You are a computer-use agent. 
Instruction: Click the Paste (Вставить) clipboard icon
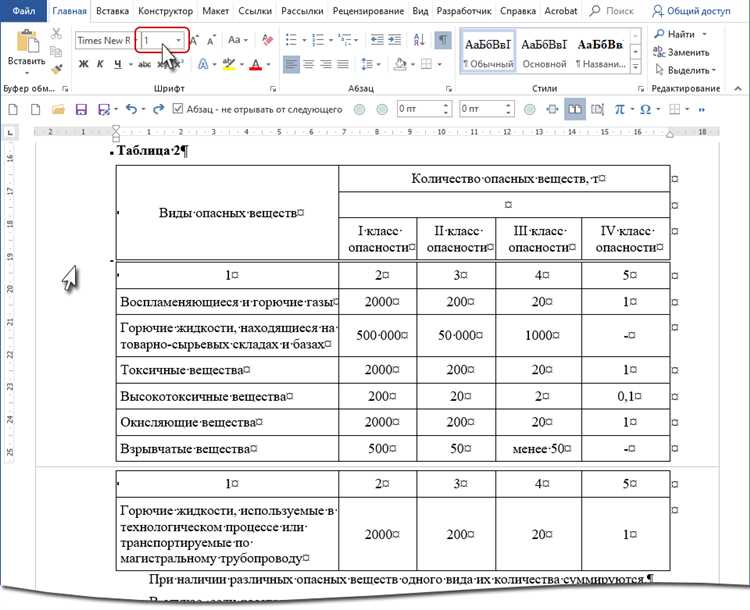coord(27,42)
